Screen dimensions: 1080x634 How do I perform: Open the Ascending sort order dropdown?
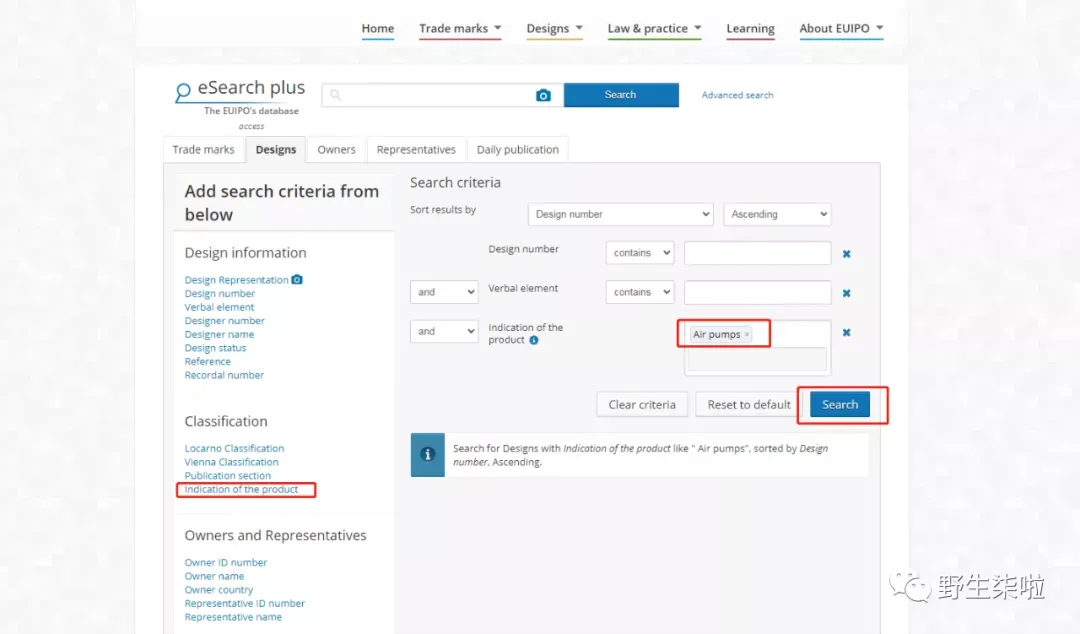click(777, 214)
